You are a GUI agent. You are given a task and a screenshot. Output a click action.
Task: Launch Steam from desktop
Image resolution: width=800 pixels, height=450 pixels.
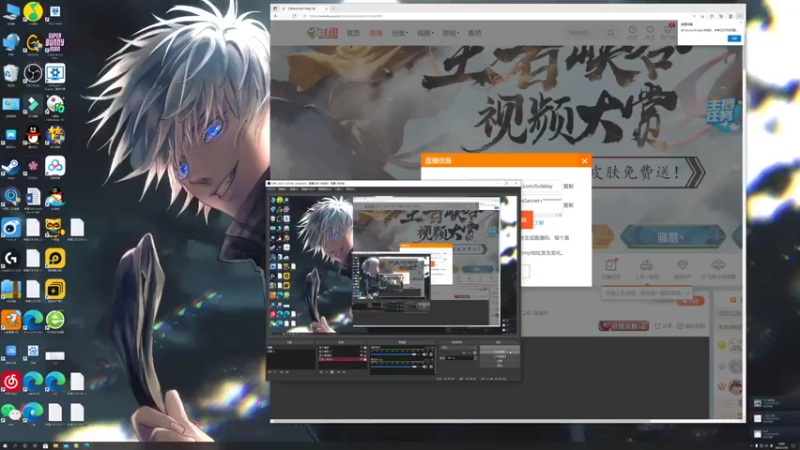coord(11,167)
